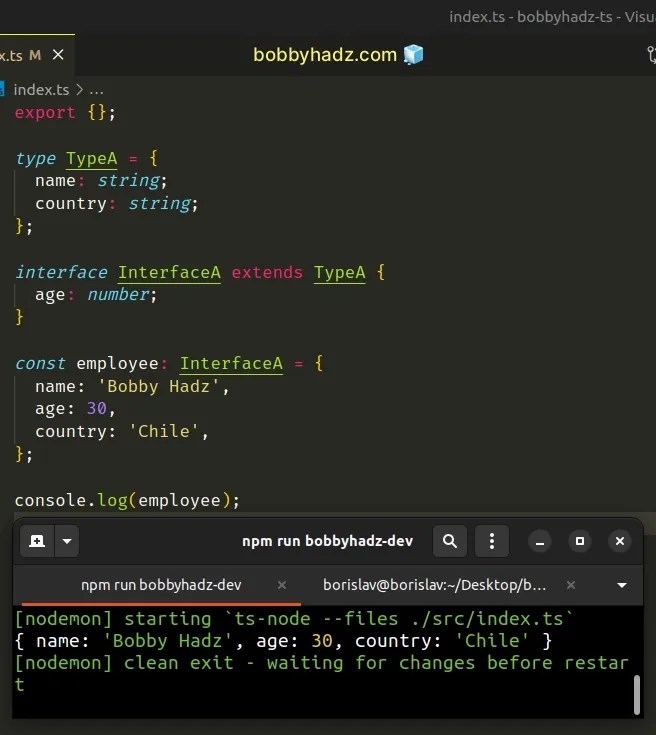This screenshot has width=656, height=735.
Task: Close the terminal window
Action: click(x=619, y=541)
